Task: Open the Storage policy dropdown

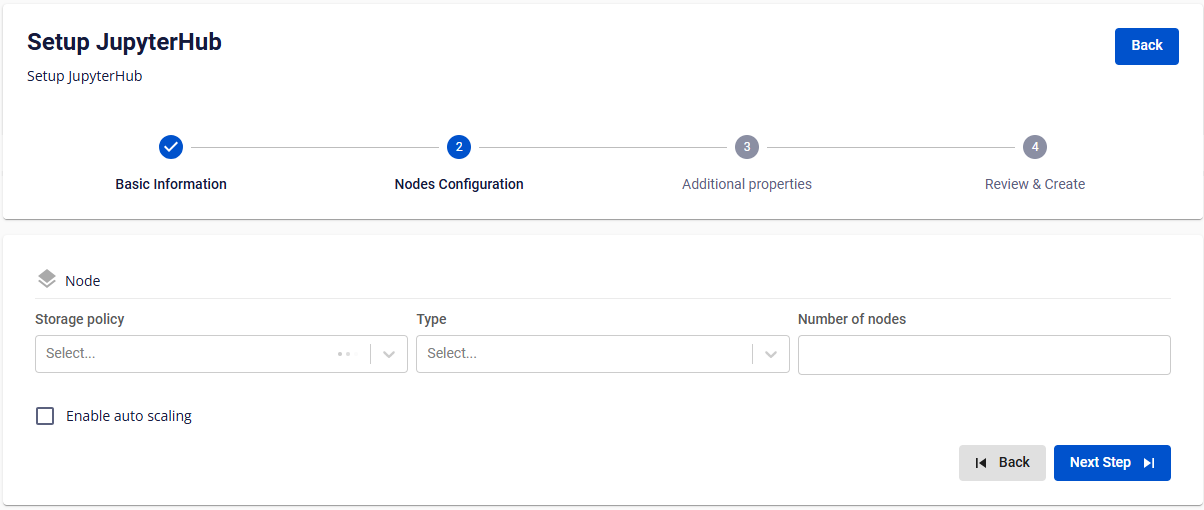Action: [x=221, y=354]
